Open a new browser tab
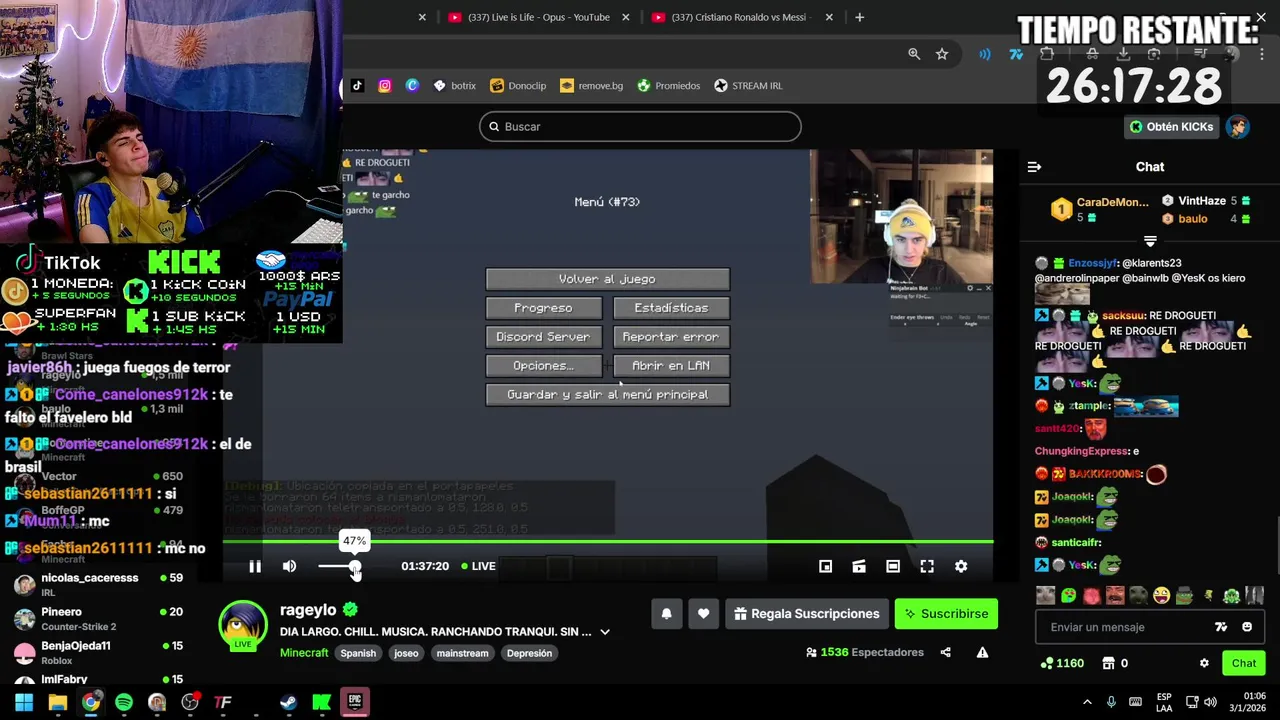The height and width of the screenshot is (720, 1280). point(860,17)
